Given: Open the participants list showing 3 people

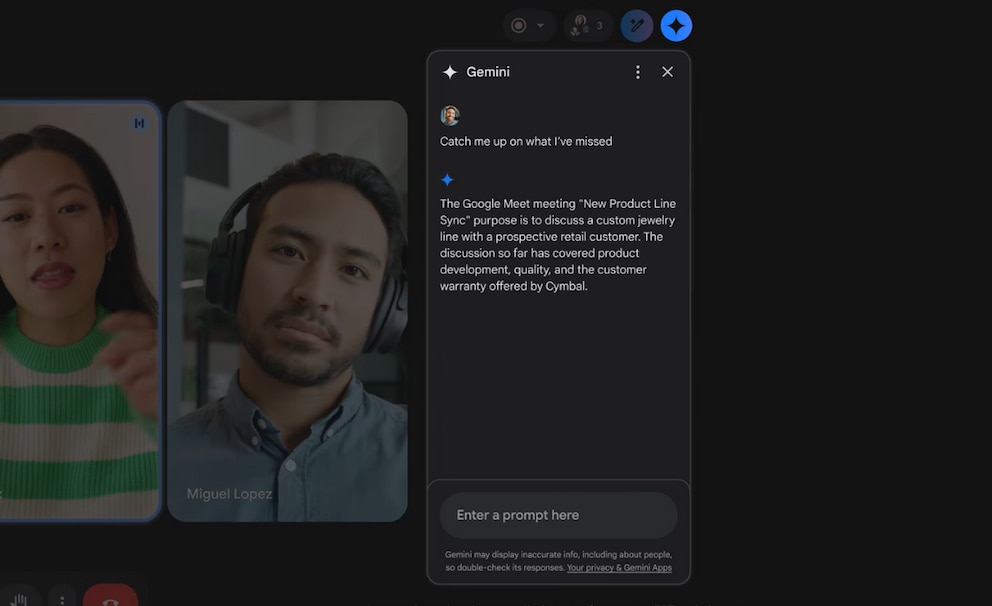Looking at the screenshot, I should pyautogui.click(x=588, y=25).
